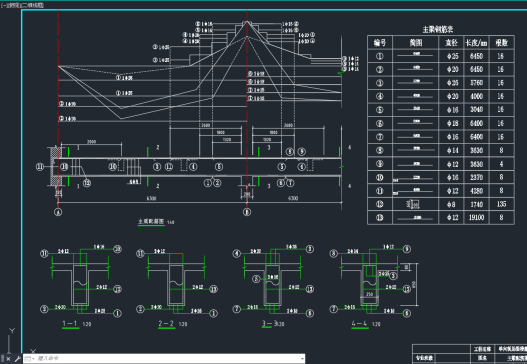Select axis bubble B below the beam
This screenshot has width=527, height=364.
[x=247, y=212]
